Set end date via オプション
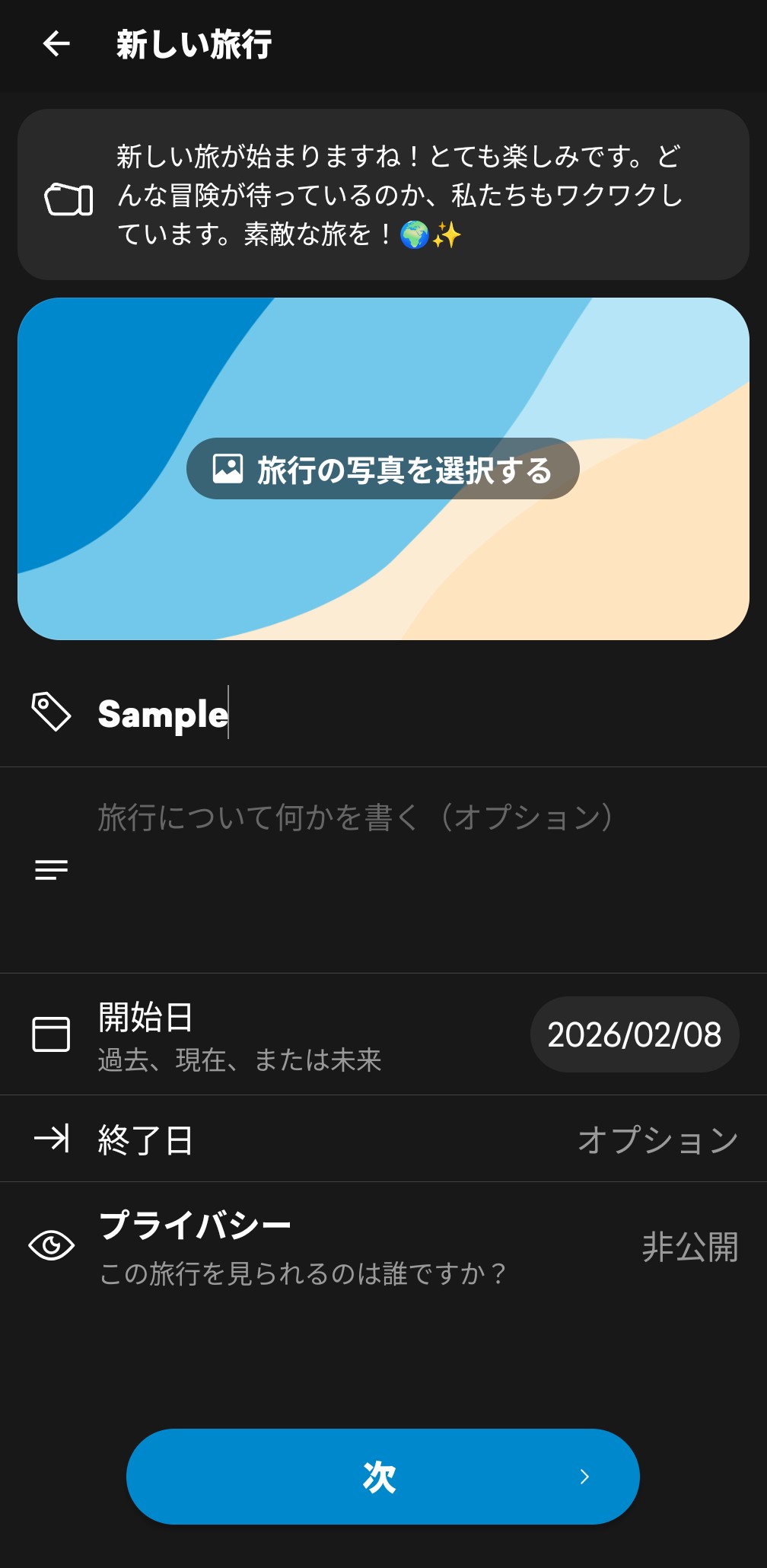 [x=657, y=1139]
